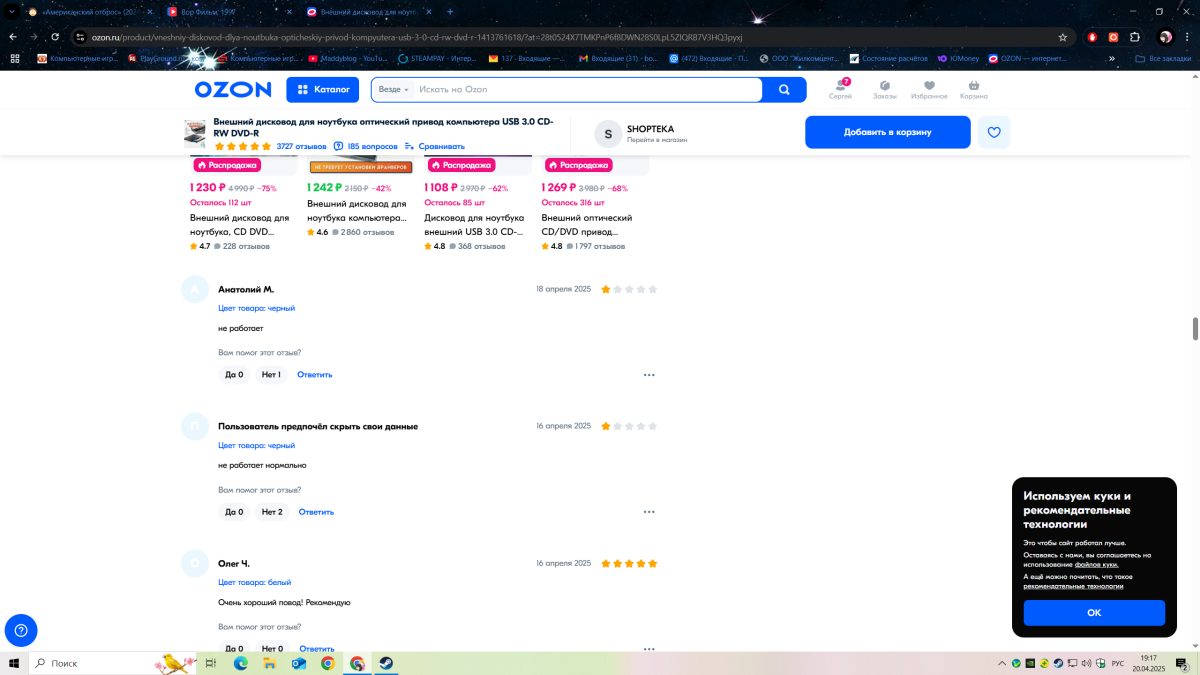This screenshot has width=1200, height=675.
Task: Open the Заказы orders icon
Action: coord(885,89)
